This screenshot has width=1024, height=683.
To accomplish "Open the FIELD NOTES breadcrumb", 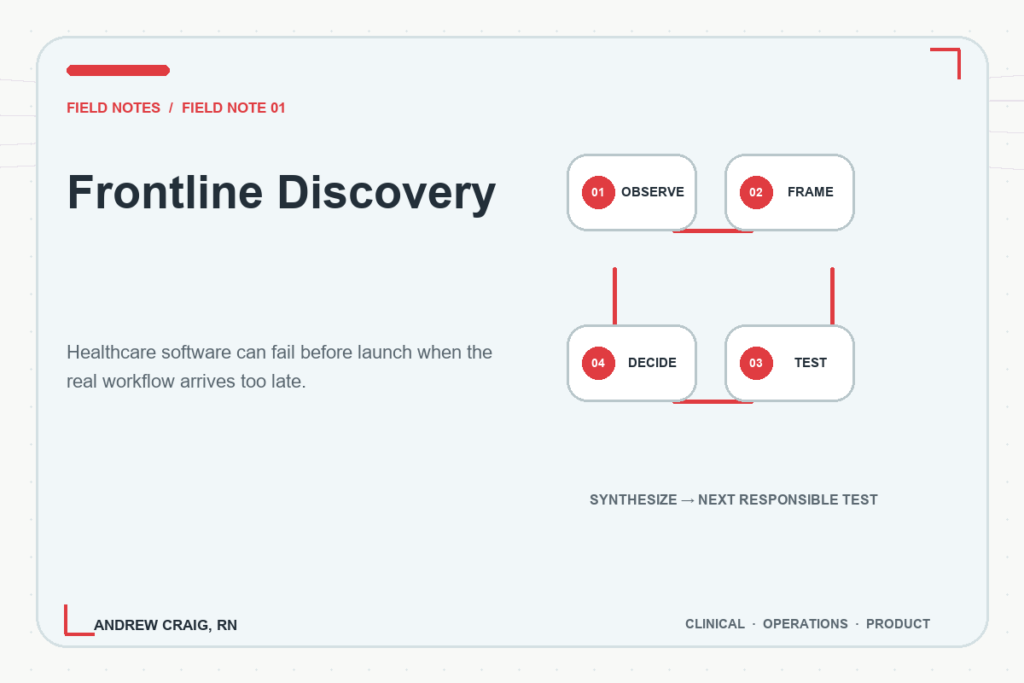I will click(114, 108).
